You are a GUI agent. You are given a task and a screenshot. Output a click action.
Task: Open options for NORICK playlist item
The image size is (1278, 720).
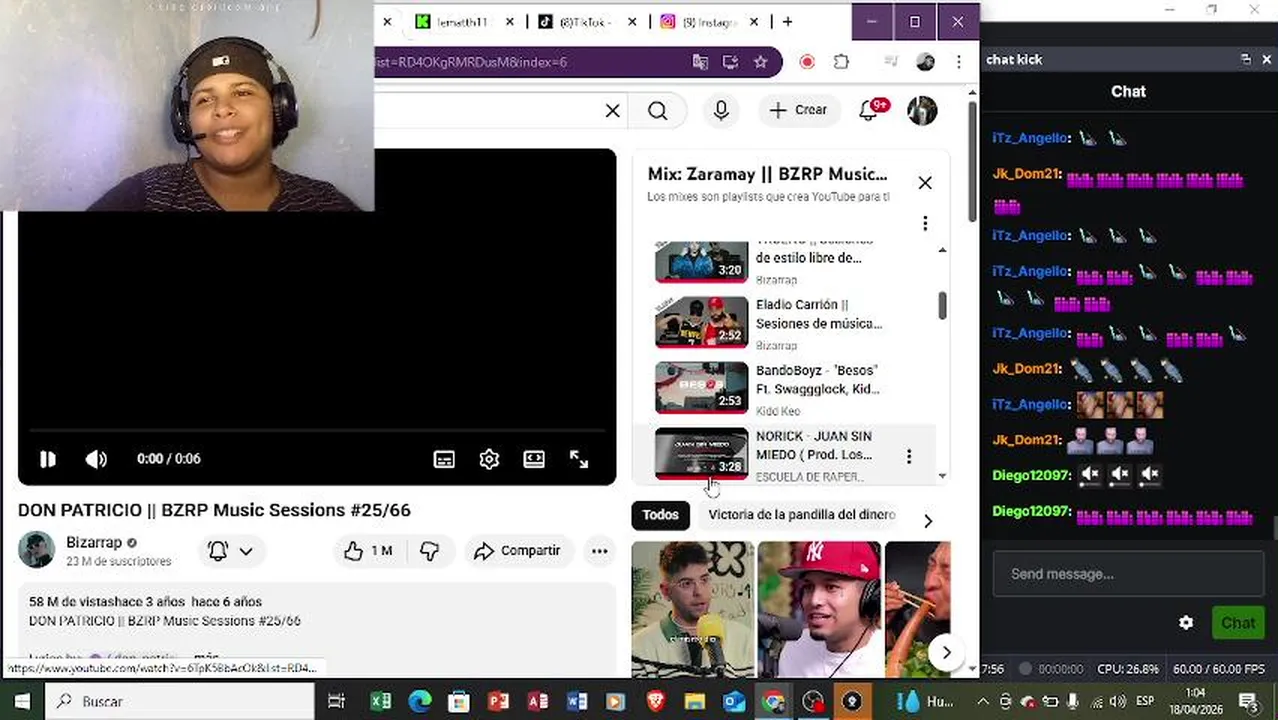[x=908, y=456]
